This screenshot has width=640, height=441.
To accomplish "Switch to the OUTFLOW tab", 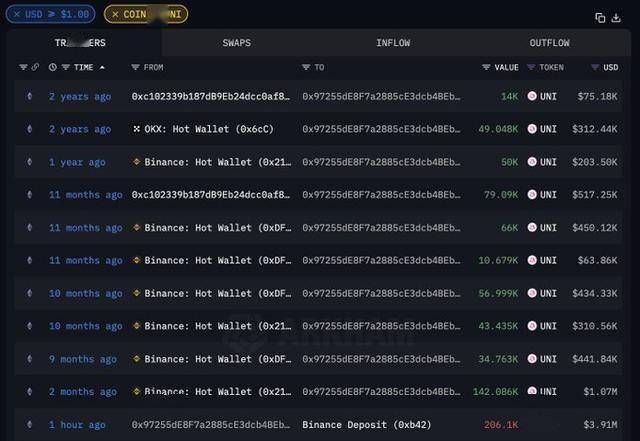I will pos(549,43).
